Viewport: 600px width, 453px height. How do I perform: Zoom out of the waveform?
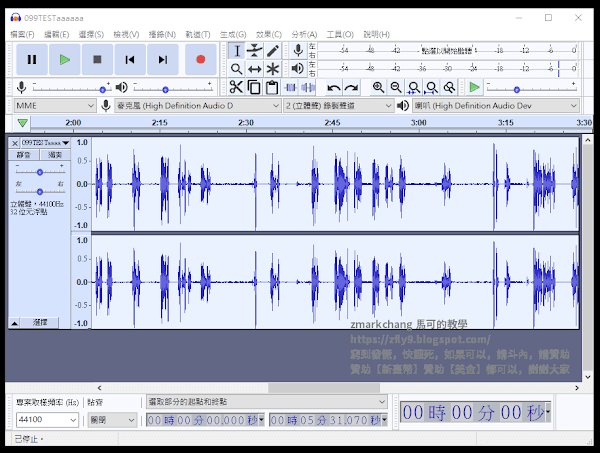pos(396,87)
